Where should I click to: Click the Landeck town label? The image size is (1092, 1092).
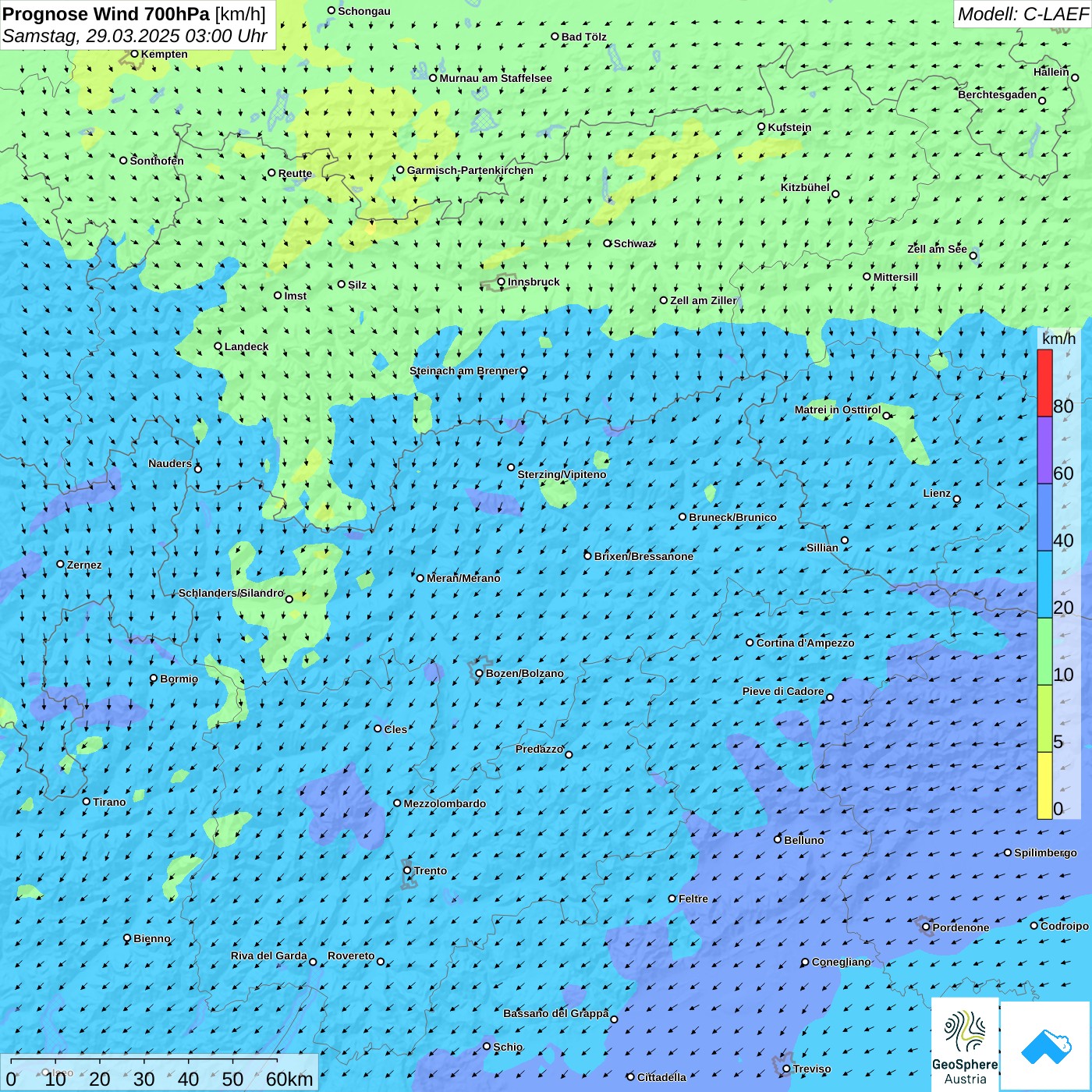(x=246, y=346)
